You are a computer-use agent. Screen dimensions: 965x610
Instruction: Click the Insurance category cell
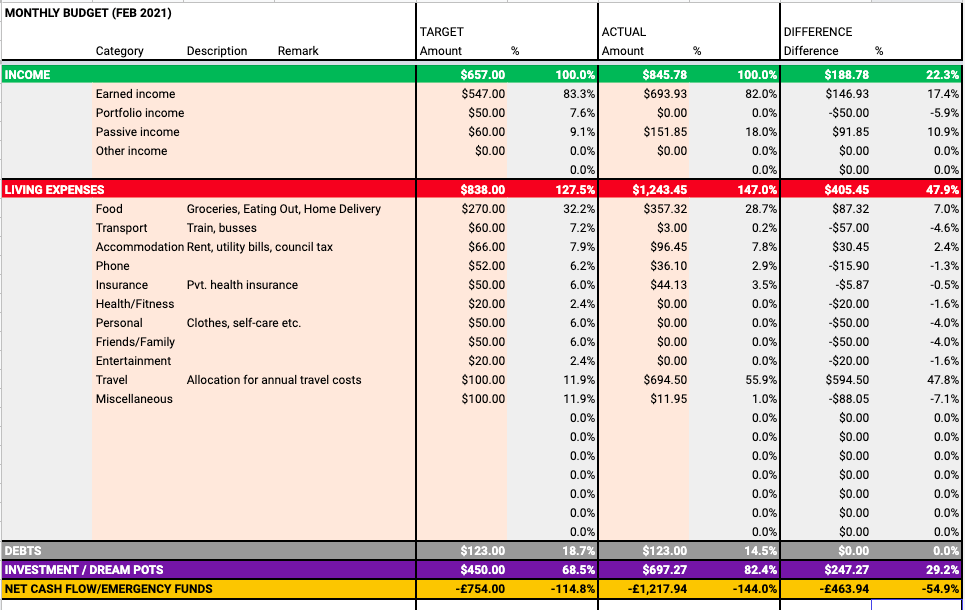click(122, 285)
